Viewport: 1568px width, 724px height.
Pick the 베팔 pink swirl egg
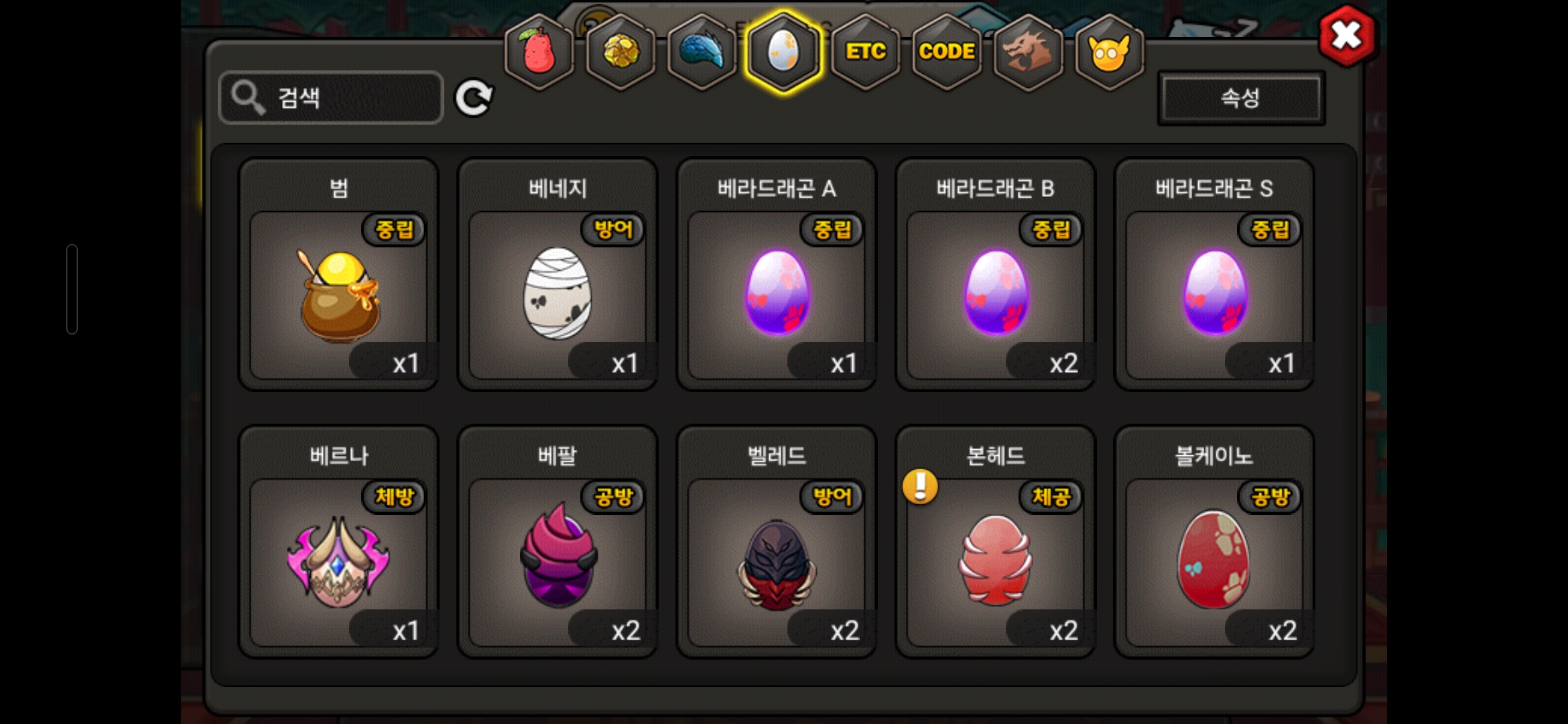coord(558,542)
